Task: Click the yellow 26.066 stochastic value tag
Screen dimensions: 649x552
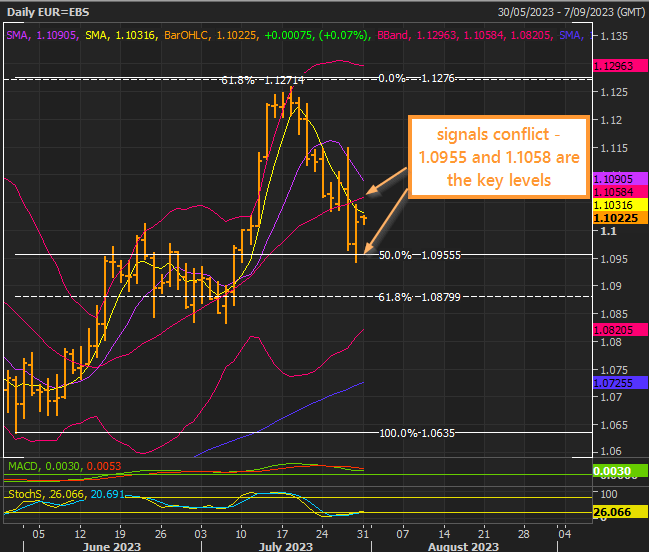Action: tap(620, 512)
